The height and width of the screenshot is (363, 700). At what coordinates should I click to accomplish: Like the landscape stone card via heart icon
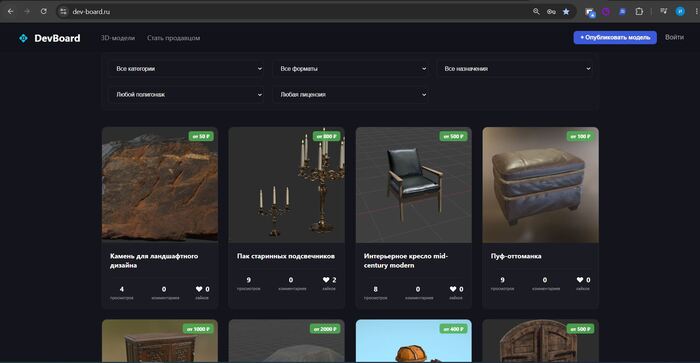(199, 289)
